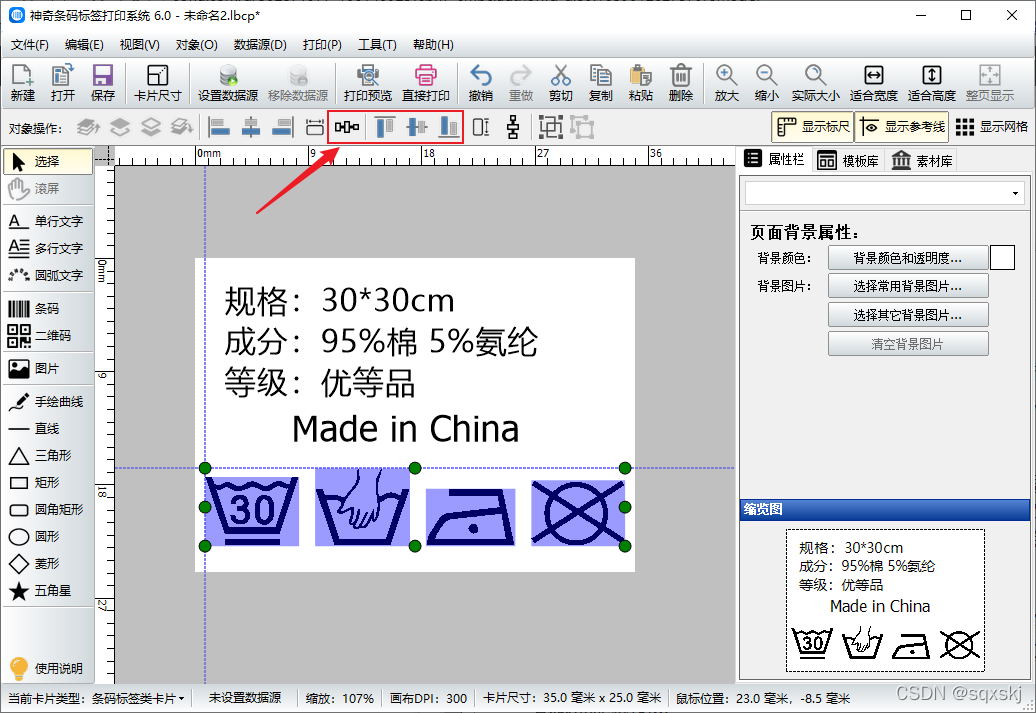Click 设置数据源 data source button
1036x713 pixels.
pyautogui.click(x=228, y=83)
